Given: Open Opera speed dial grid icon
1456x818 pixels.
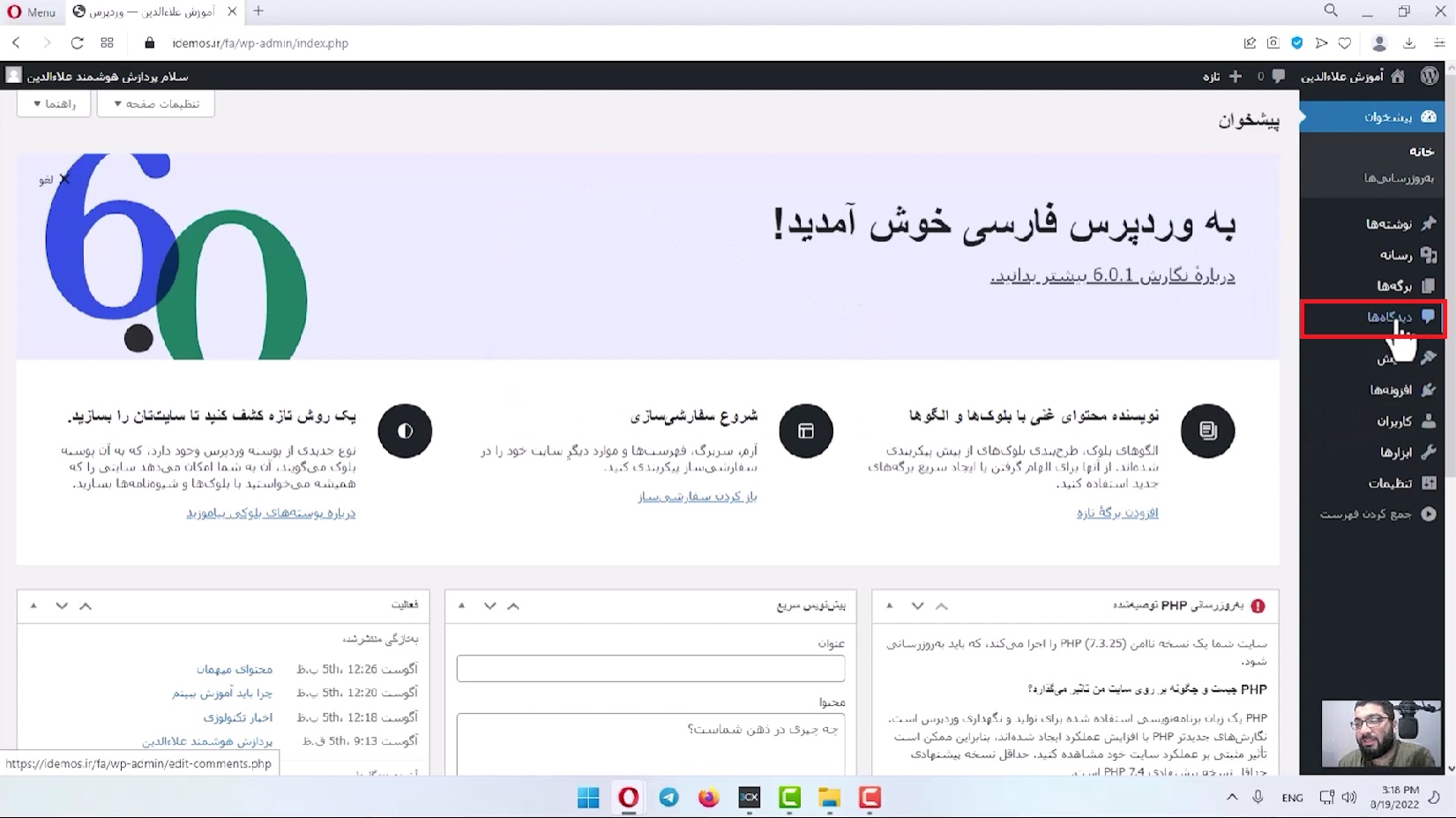Looking at the screenshot, I should coord(107,42).
